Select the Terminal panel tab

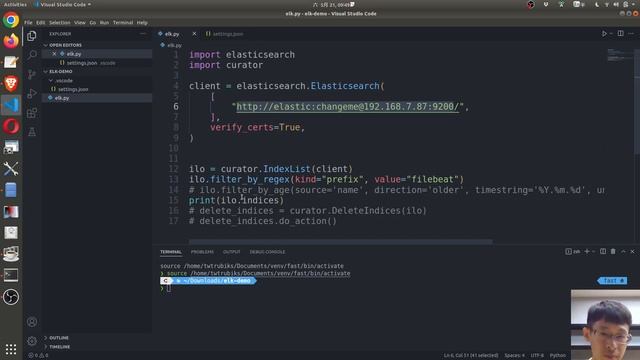tap(171, 252)
